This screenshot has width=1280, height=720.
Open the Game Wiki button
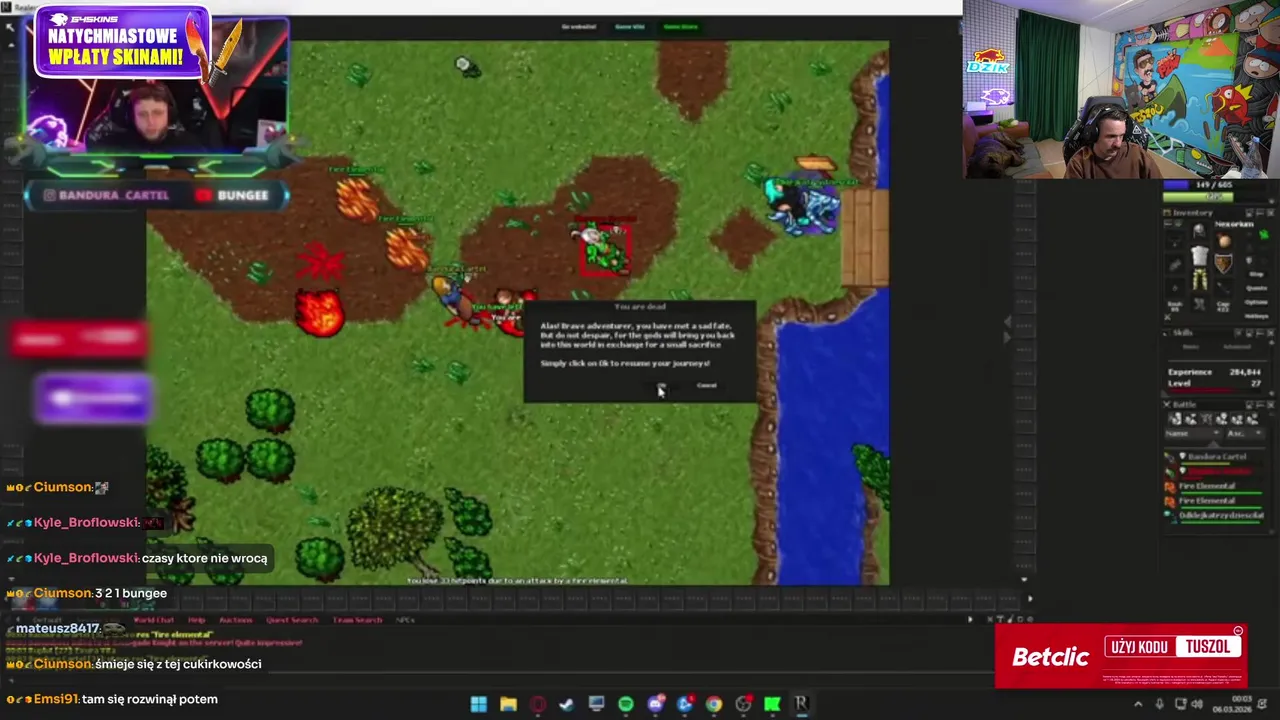tap(629, 26)
